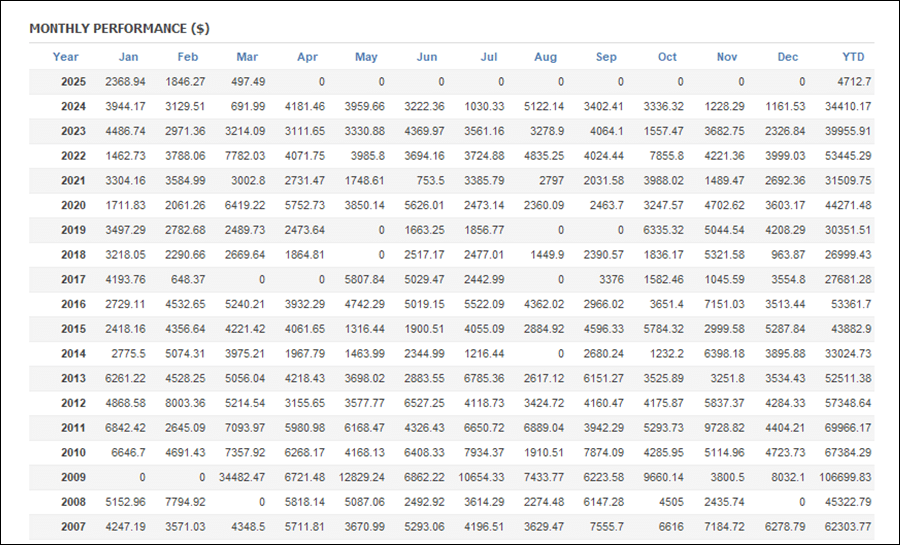Viewport: 900px width, 545px height.
Task: Click the Oct column header
Action: click(667, 57)
